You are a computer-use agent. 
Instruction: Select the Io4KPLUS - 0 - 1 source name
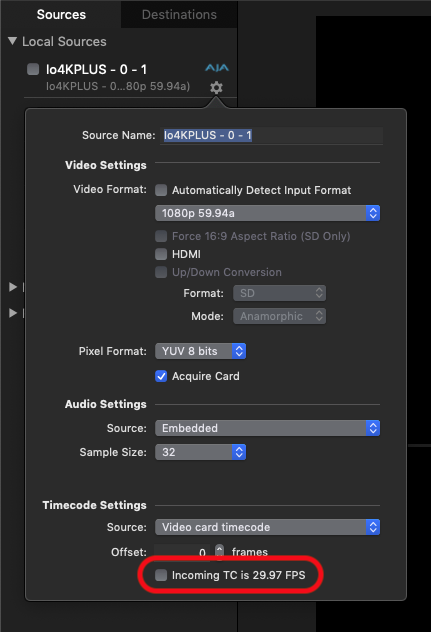tap(96, 69)
